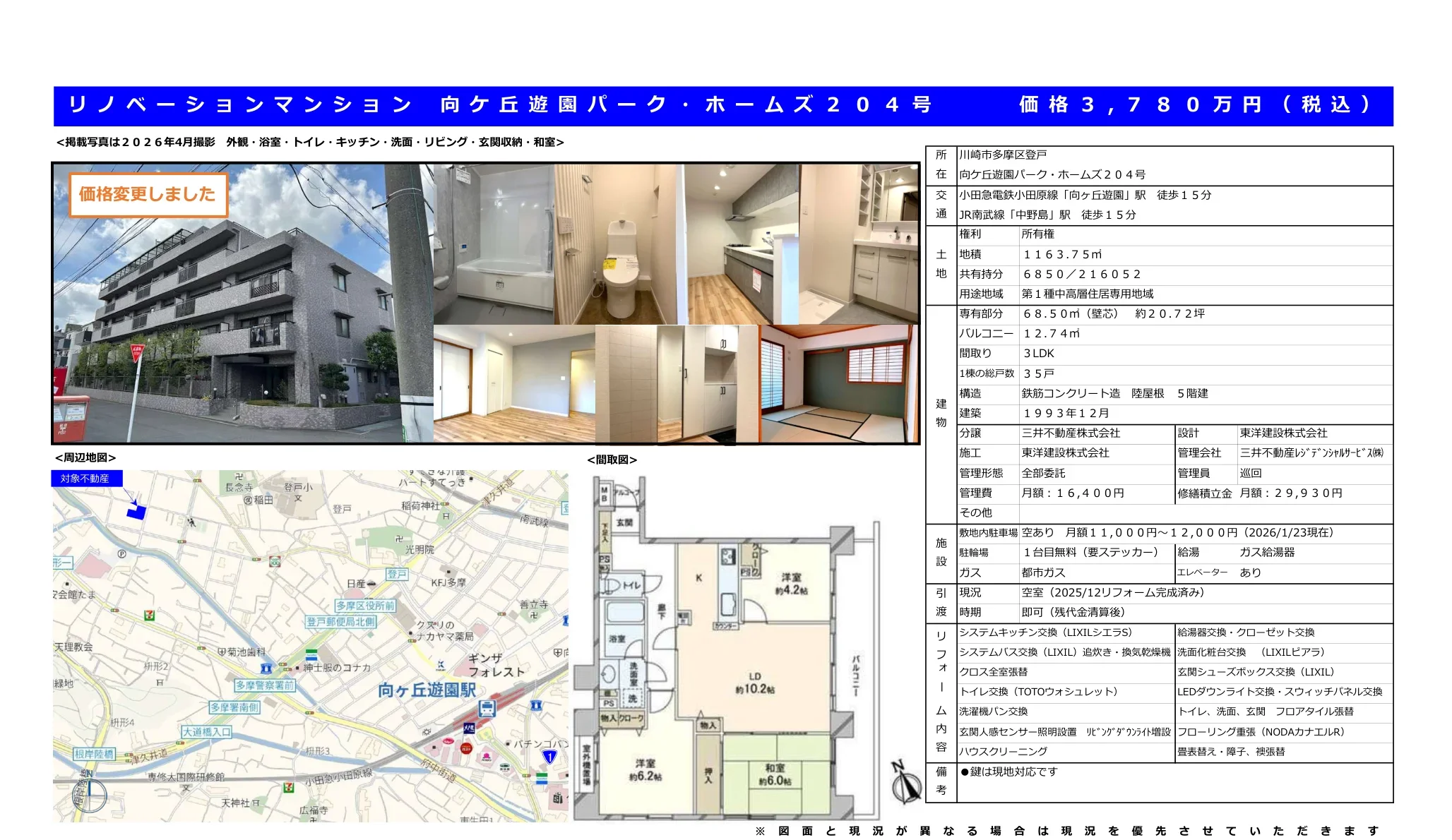Click the 7-Eleven icon near 天理教会
The image size is (1452, 840).
(x=150, y=615)
